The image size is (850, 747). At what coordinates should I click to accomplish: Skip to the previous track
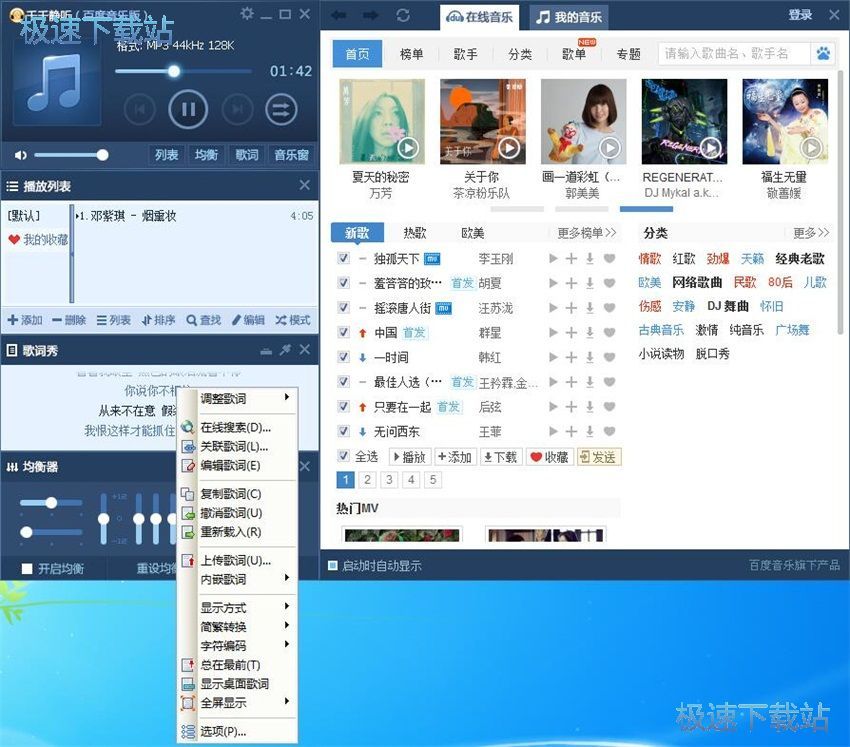[140, 110]
